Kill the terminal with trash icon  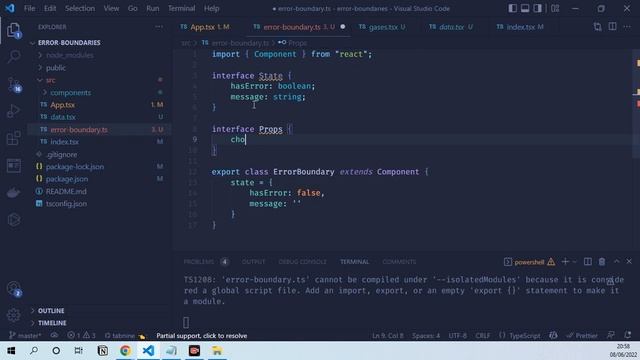(602, 262)
